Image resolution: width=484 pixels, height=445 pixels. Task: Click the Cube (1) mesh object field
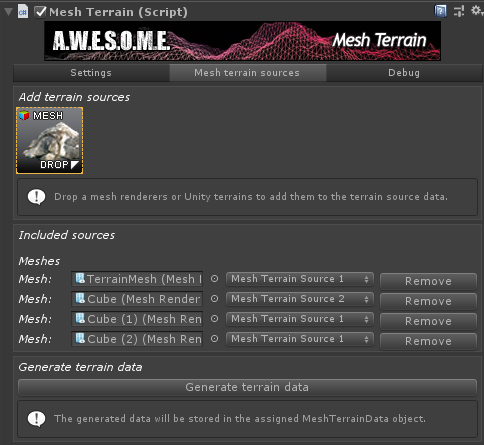click(x=137, y=319)
